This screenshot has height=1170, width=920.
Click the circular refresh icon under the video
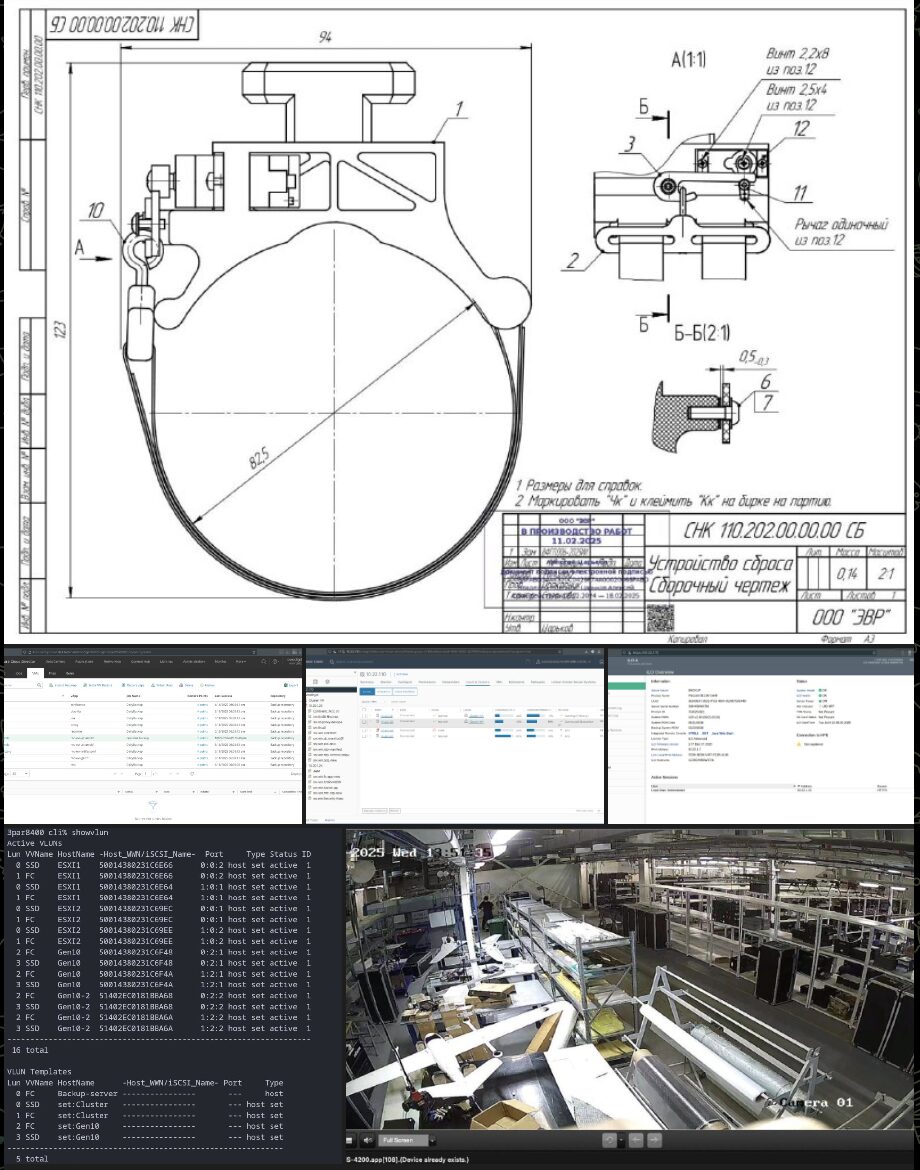click(x=610, y=1140)
